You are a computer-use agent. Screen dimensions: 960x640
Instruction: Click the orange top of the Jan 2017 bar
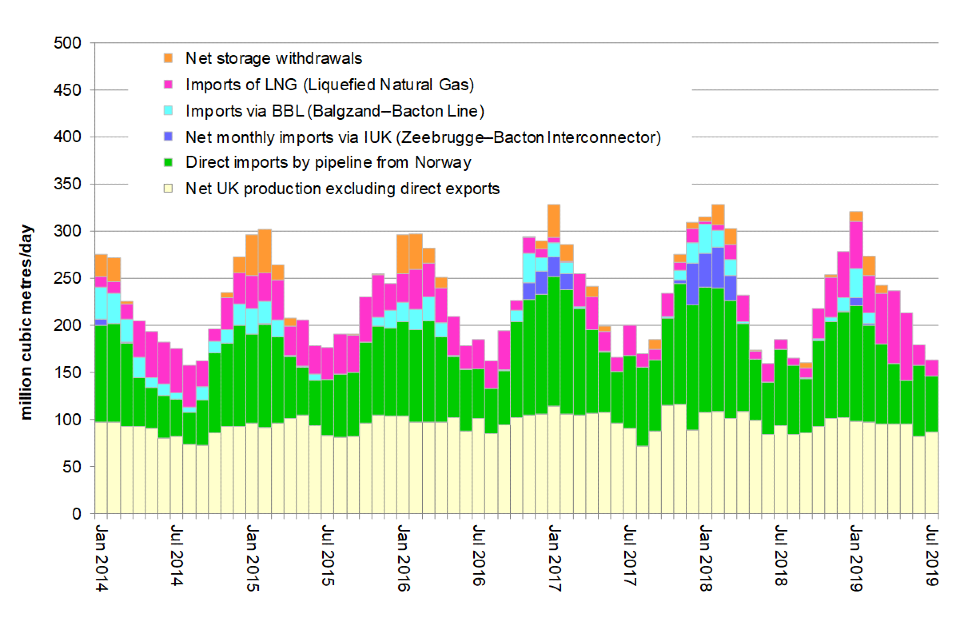[554, 220]
